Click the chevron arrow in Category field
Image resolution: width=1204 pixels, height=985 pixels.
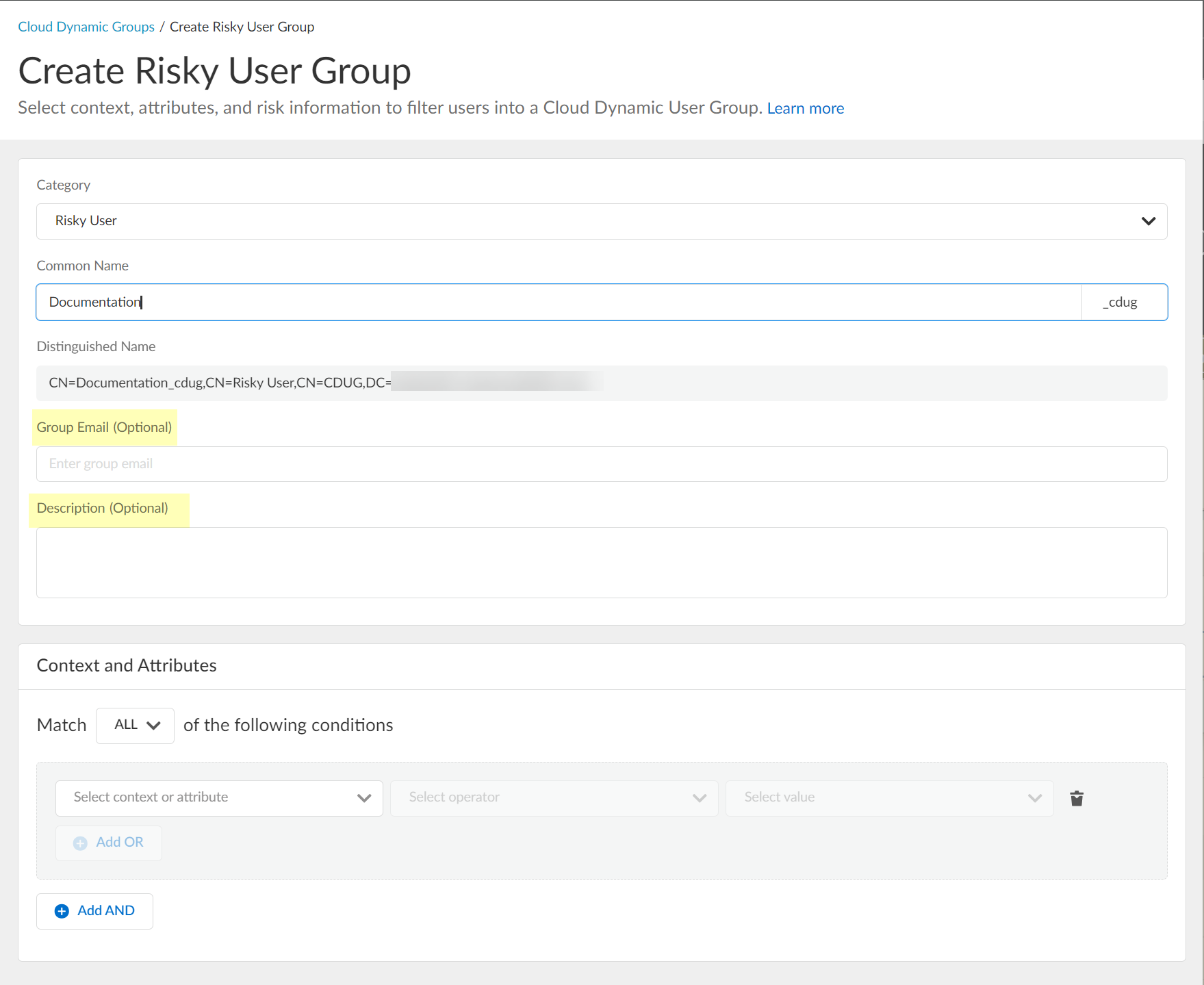[x=1148, y=221]
